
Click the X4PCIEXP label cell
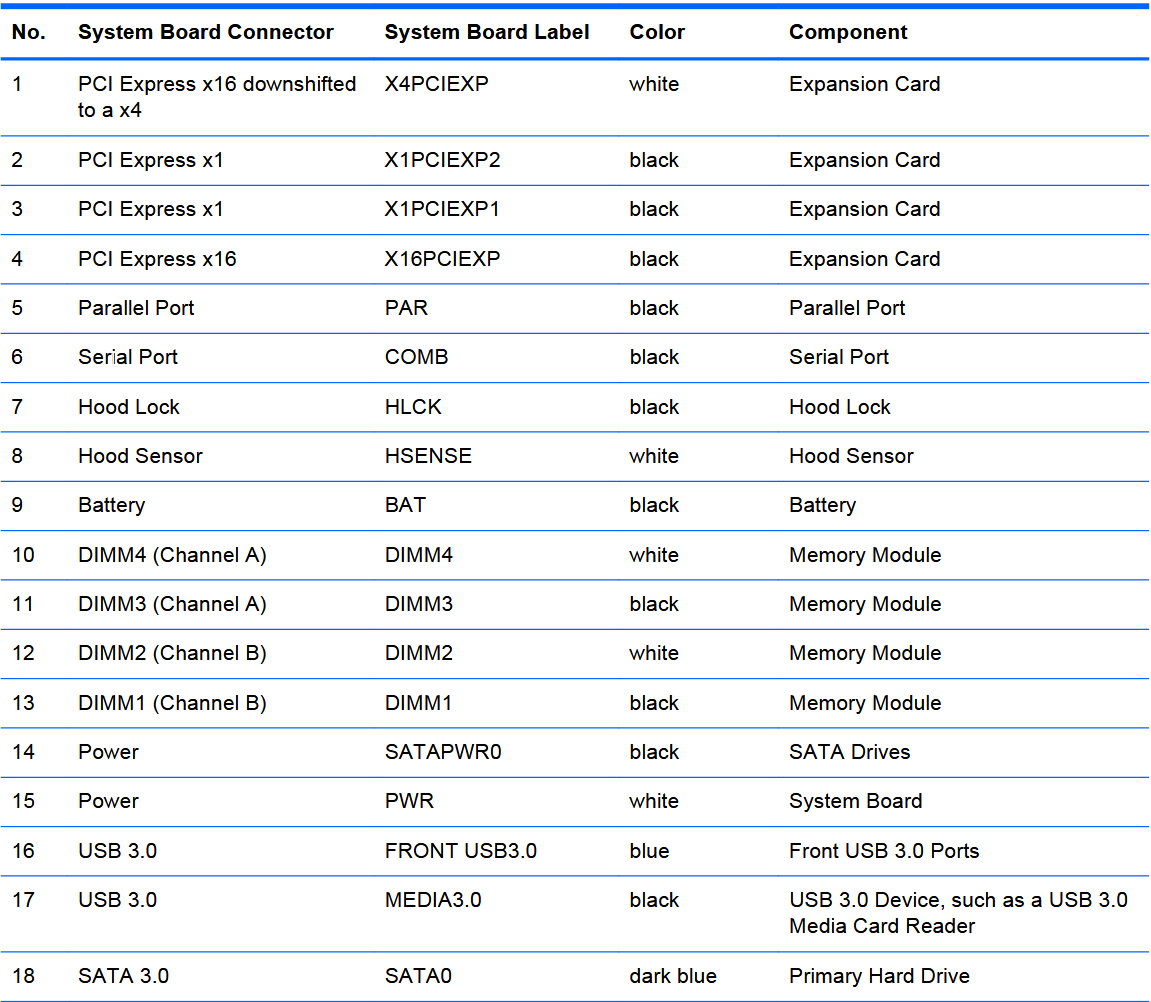pyautogui.click(x=437, y=84)
